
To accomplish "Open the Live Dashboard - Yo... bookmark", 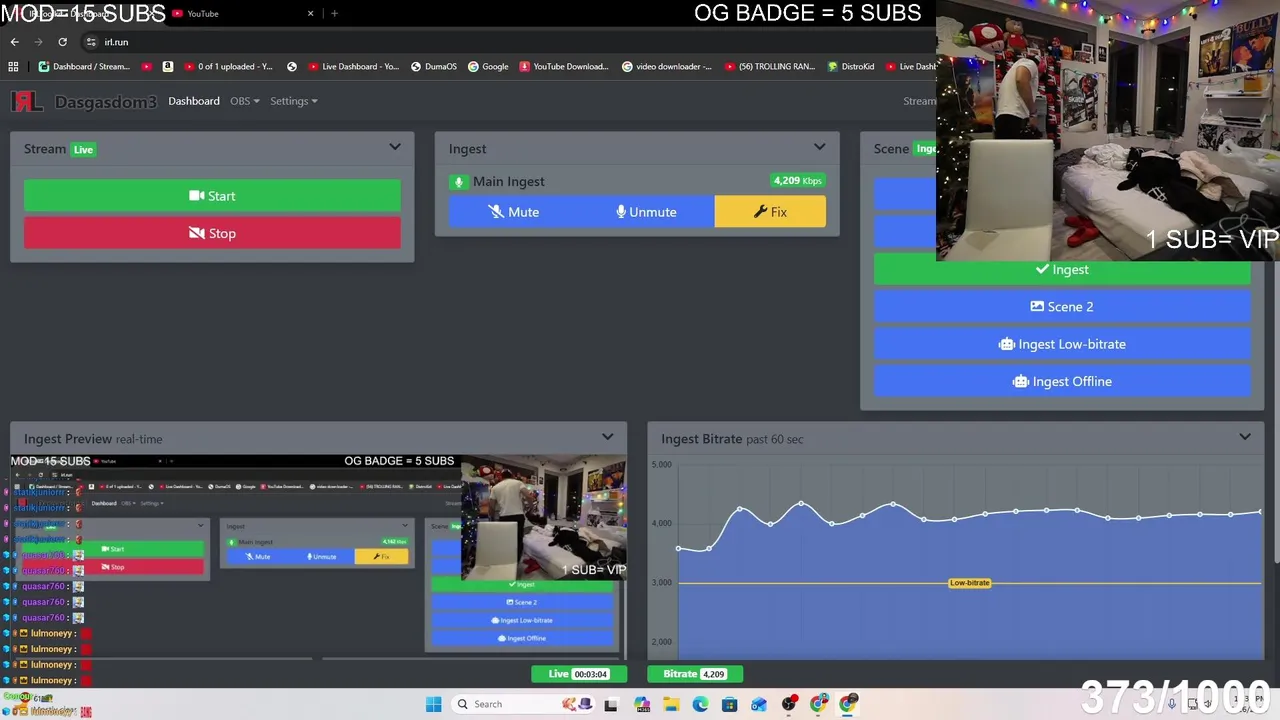I will click(x=353, y=67).
